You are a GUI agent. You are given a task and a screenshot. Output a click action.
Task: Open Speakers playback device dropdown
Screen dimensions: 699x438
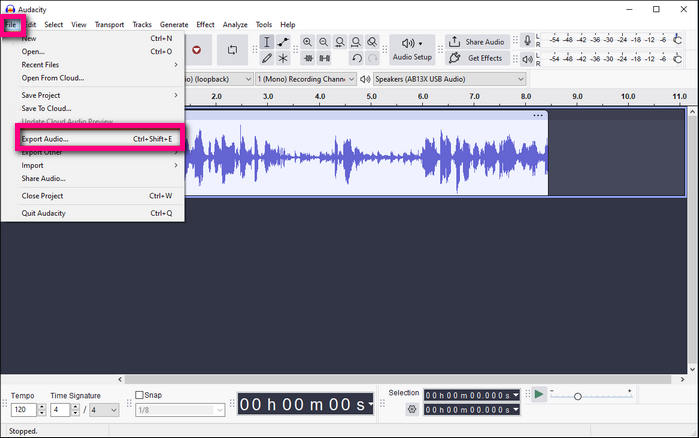[449, 79]
